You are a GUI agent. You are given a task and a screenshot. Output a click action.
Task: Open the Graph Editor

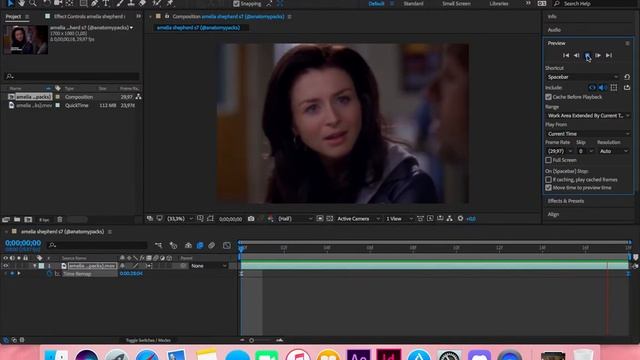pyautogui.click(x=227, y=245)
